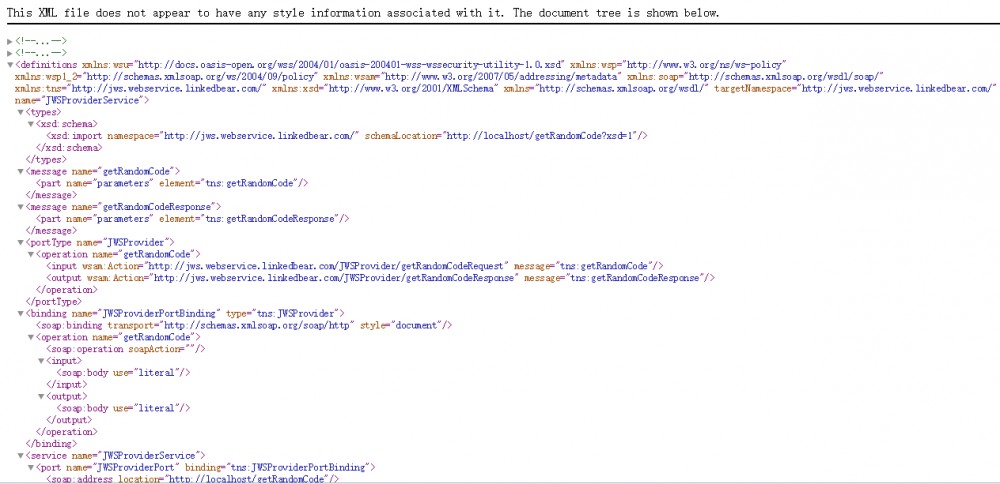Click the 'This XML file does not appear' notice
Image resolution: width=1000 pixels, height=484 pixels.
coord(362,13)
